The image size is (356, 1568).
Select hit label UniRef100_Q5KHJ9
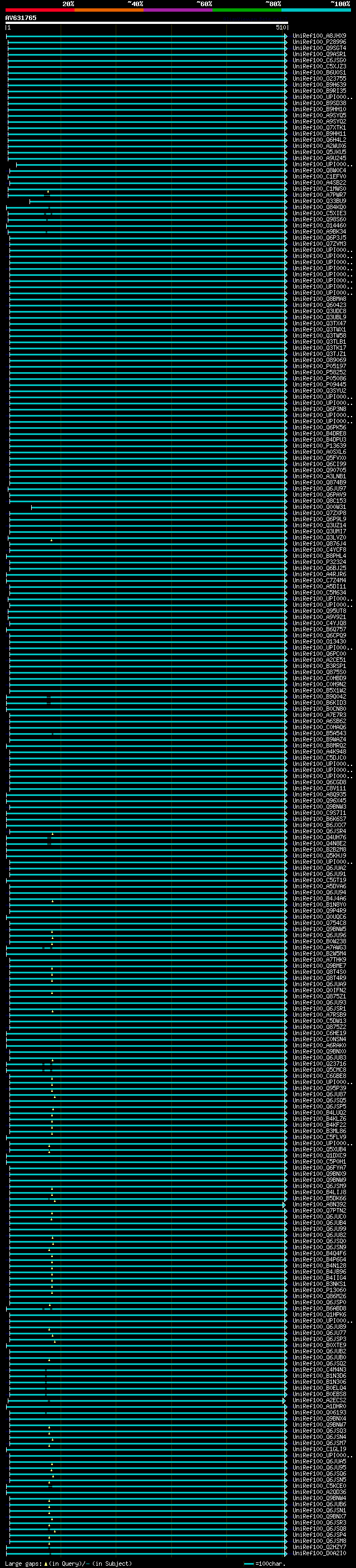point(319,855)
